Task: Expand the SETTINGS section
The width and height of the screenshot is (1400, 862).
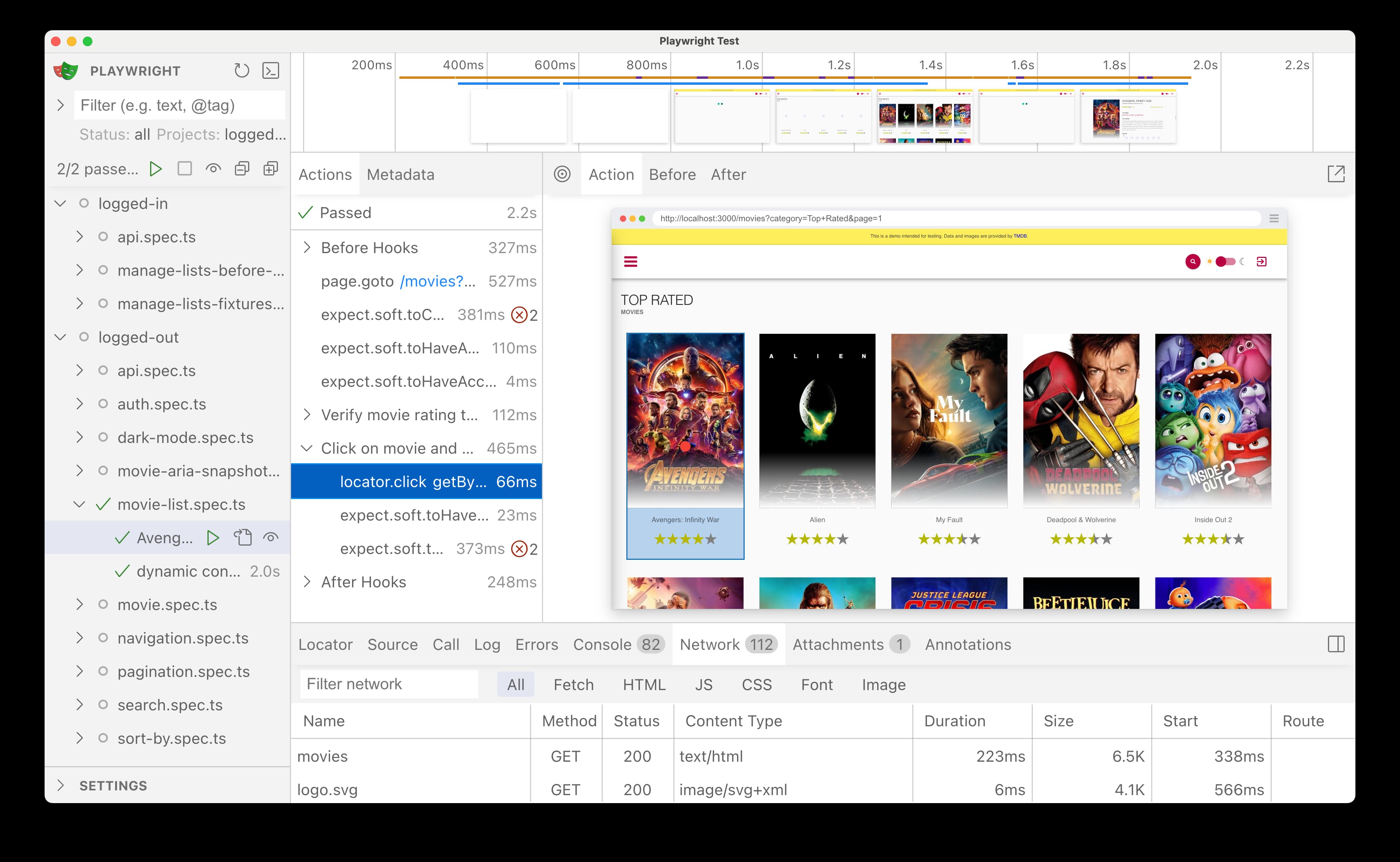Action: 61,786
